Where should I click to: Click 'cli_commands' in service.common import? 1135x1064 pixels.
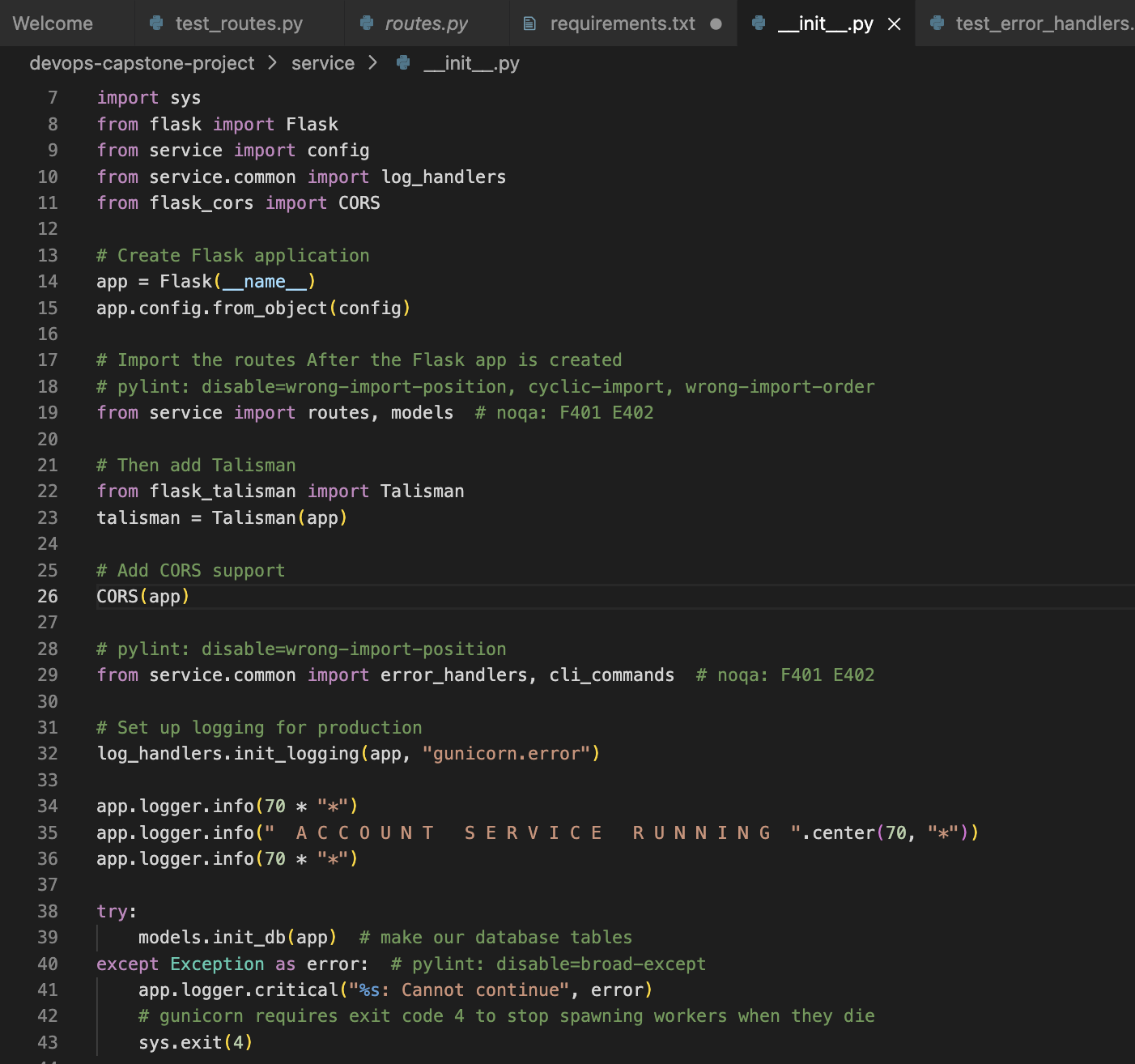point(612,675)
